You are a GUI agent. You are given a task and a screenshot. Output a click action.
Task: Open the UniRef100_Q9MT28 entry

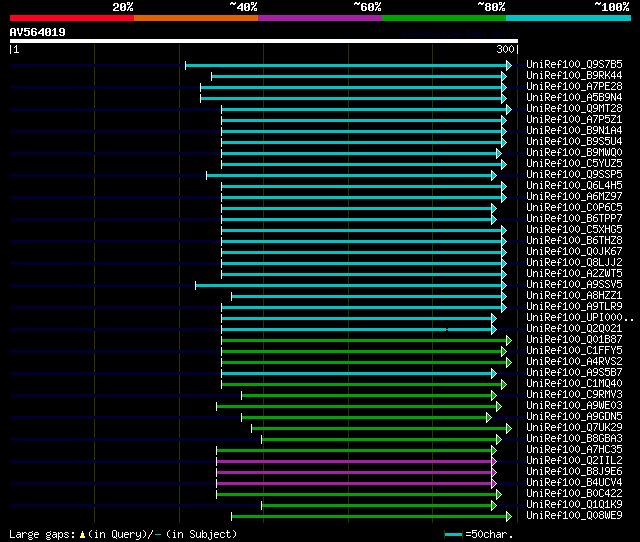pos(574,109)
